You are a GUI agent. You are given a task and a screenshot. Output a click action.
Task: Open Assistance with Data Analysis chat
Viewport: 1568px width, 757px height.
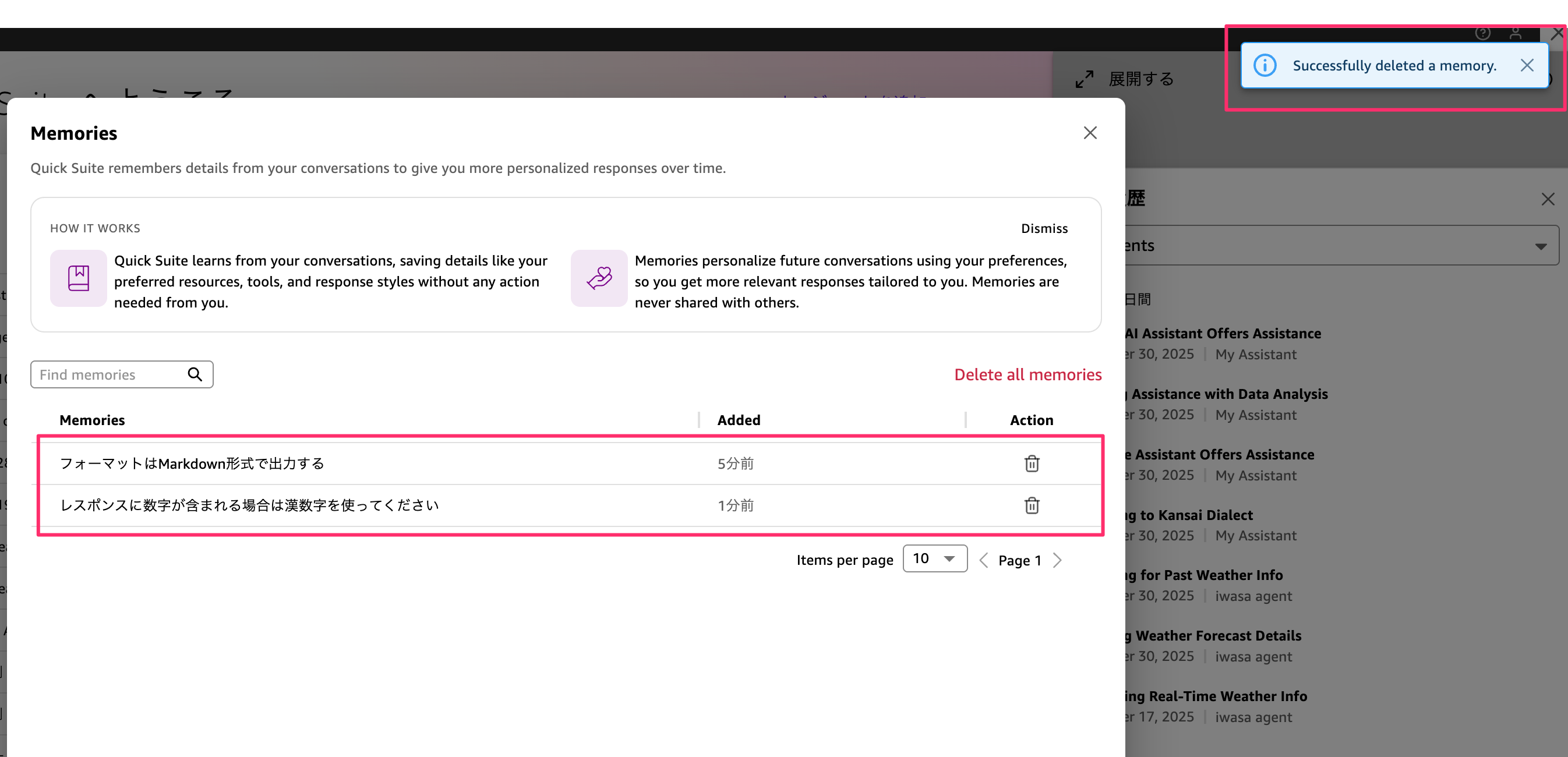click(1228, 394)
